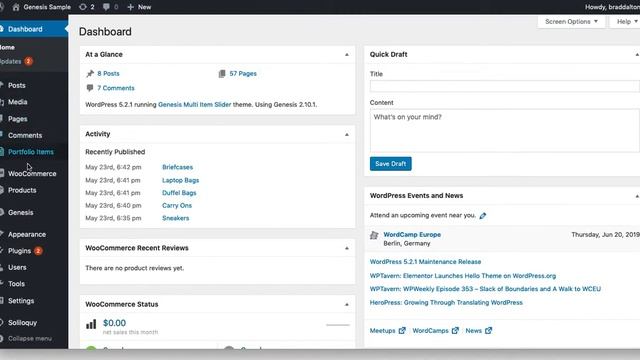Open the 7 Comments link

(x=116, y=88)
